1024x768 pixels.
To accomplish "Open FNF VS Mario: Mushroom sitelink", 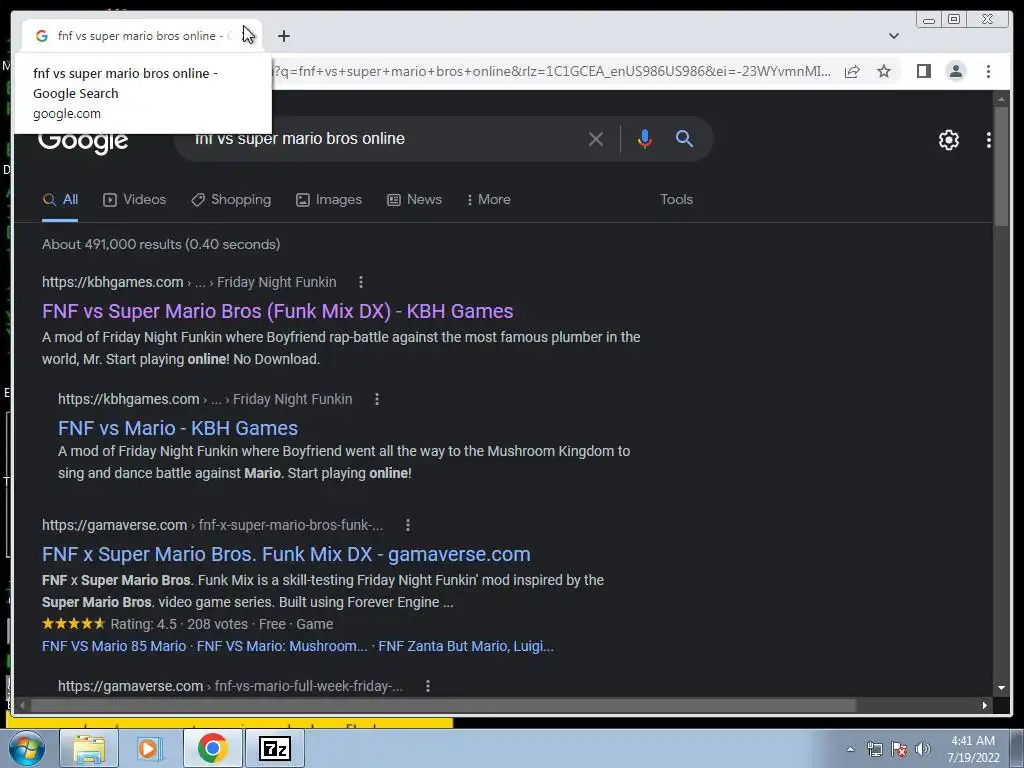I will (282, 646).
